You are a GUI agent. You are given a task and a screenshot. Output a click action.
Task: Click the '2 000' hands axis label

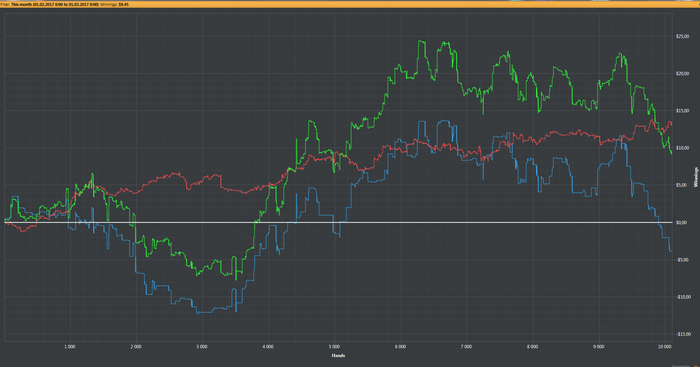click(x=136, y=346)
